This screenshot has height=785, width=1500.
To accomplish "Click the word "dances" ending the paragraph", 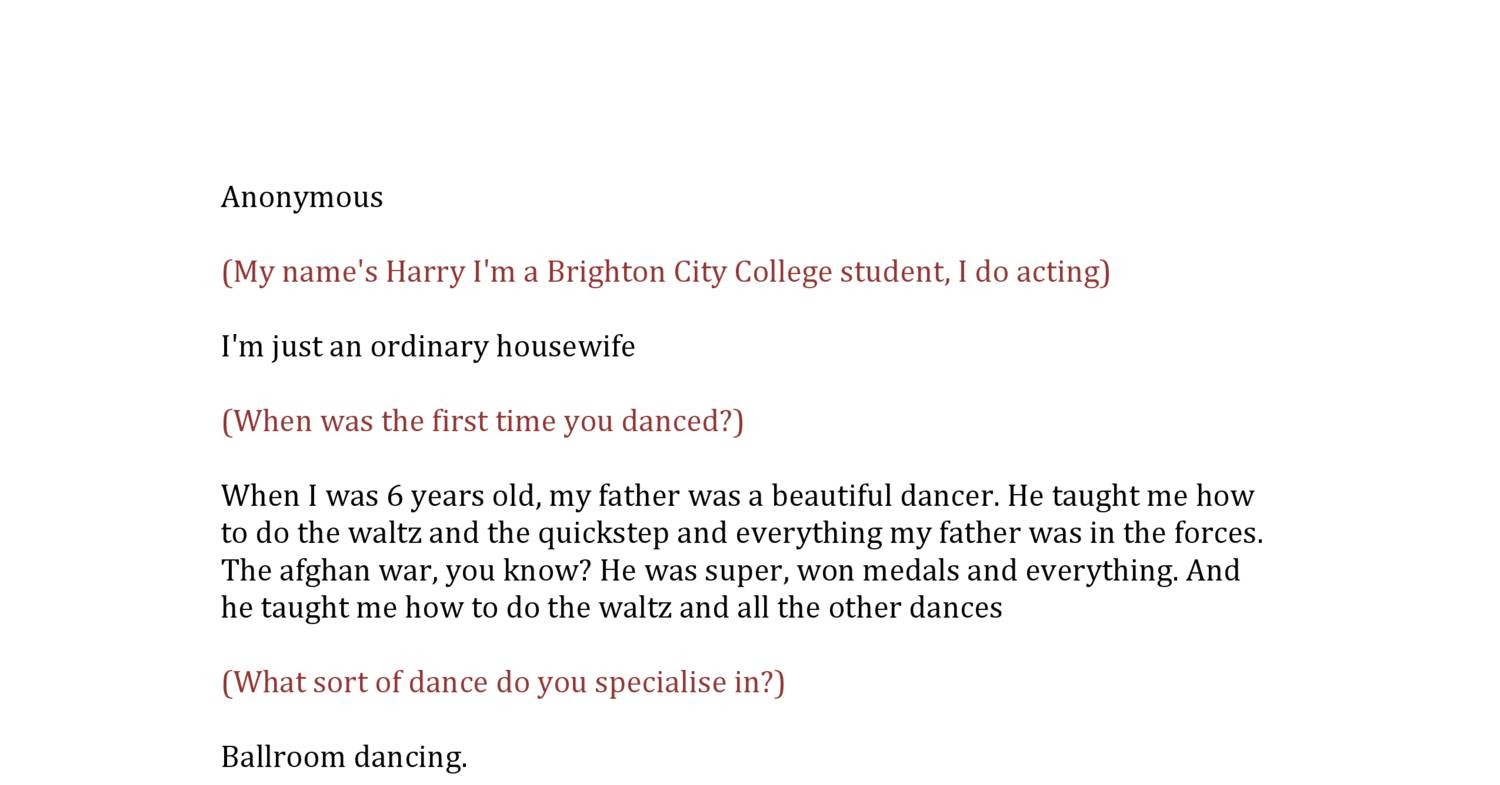I will click(955, 608).
